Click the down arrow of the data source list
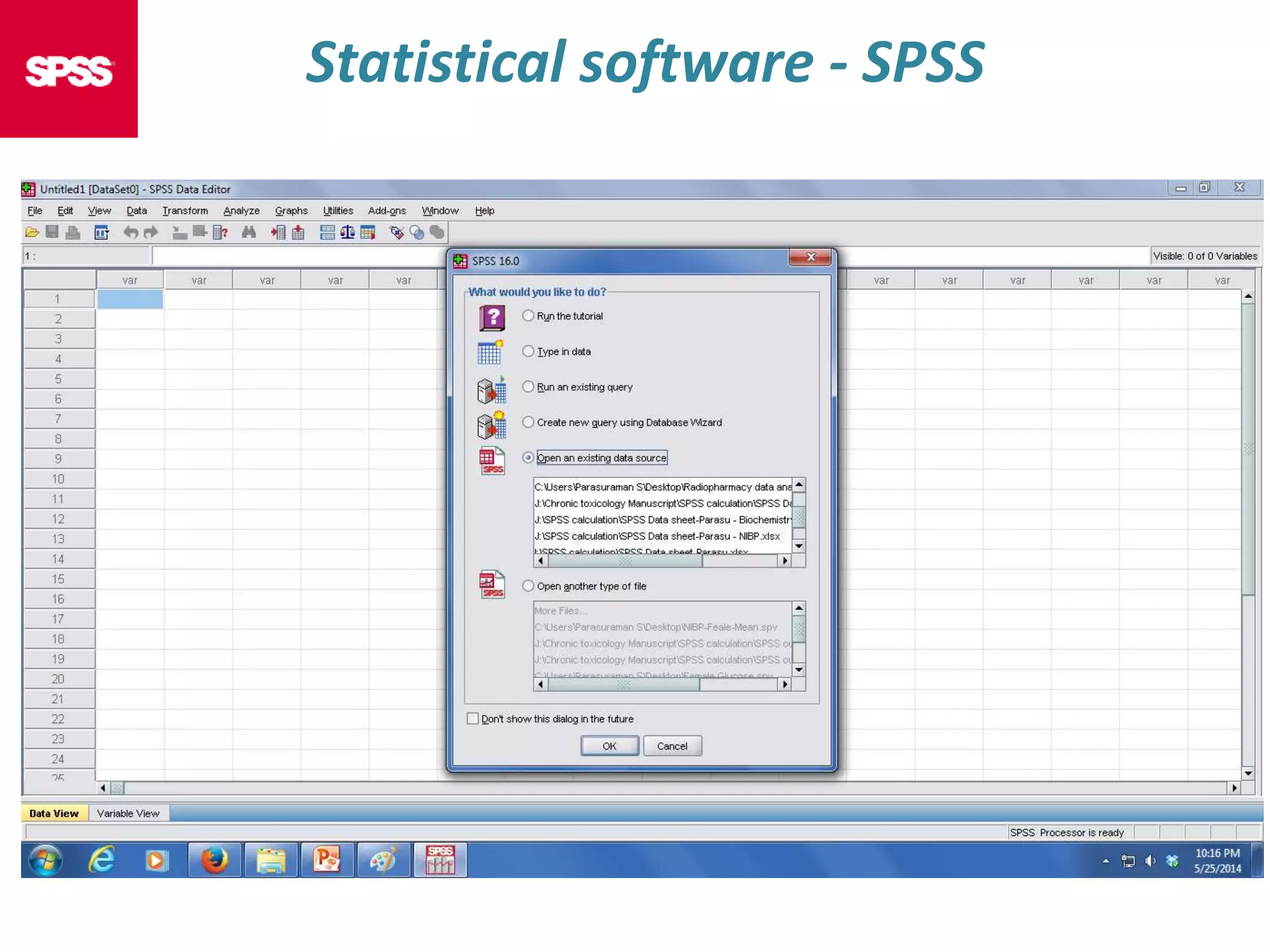This screenshot has width=1270, height=952. click(799, 546)
